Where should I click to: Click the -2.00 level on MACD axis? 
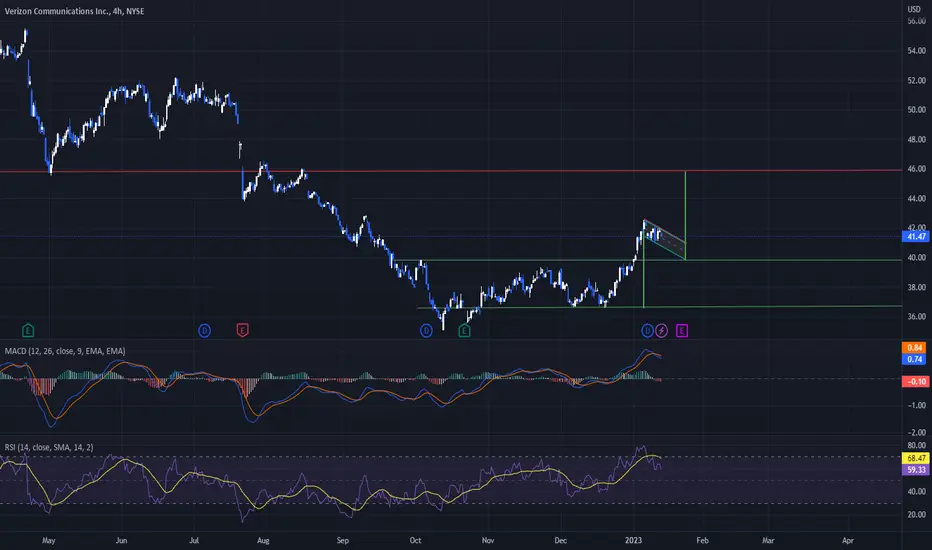click(916, 432)
